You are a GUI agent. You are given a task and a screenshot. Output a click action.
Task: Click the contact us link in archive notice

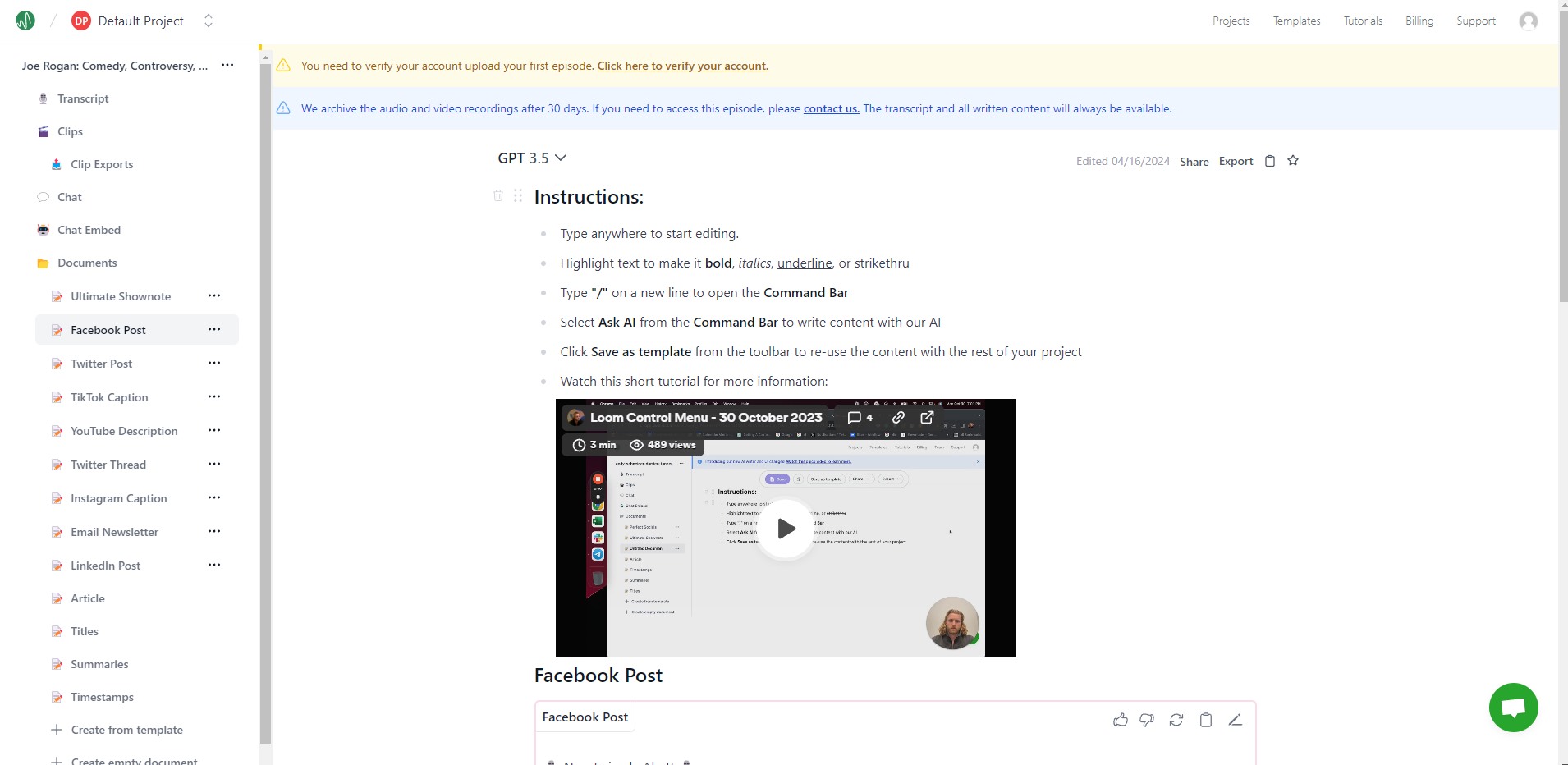point(832,108)
